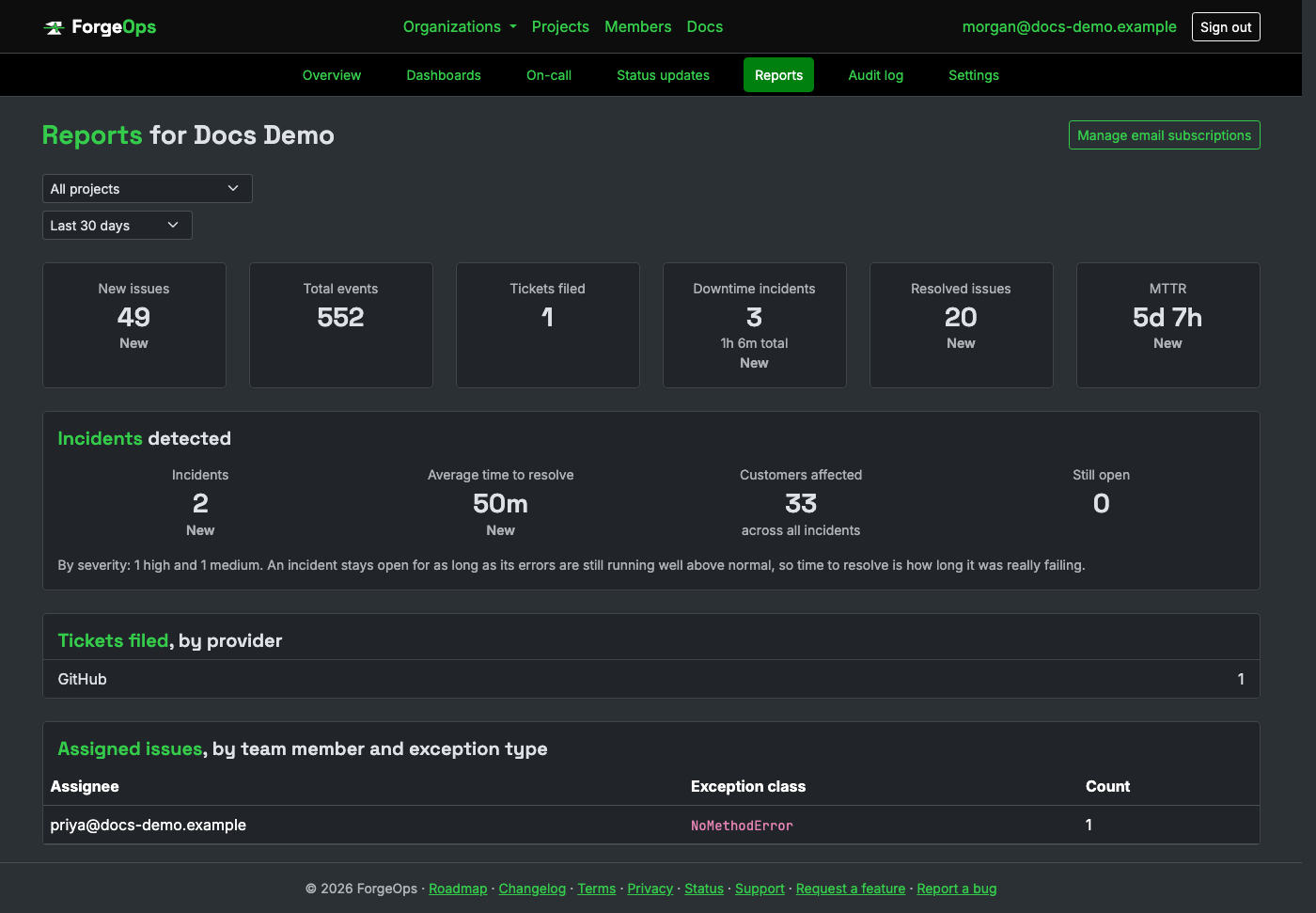The image size is (1316, 913).
Task: Click the Incidents count value 2
Action: (200, 504)
